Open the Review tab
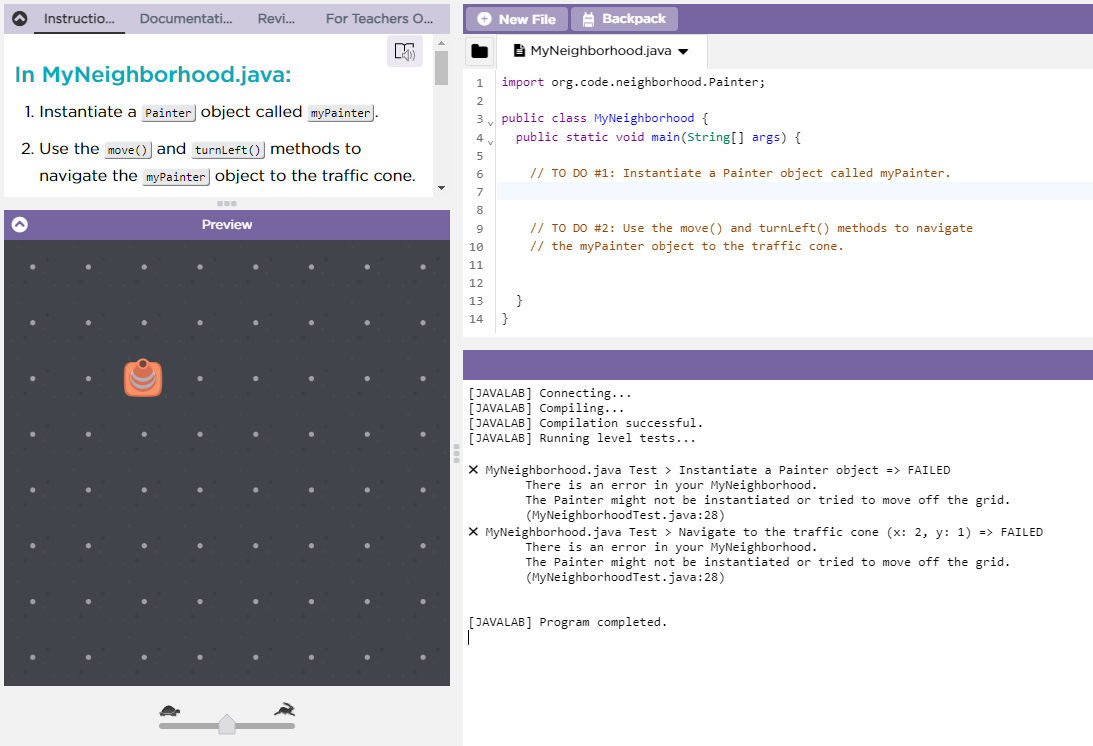 276,19
